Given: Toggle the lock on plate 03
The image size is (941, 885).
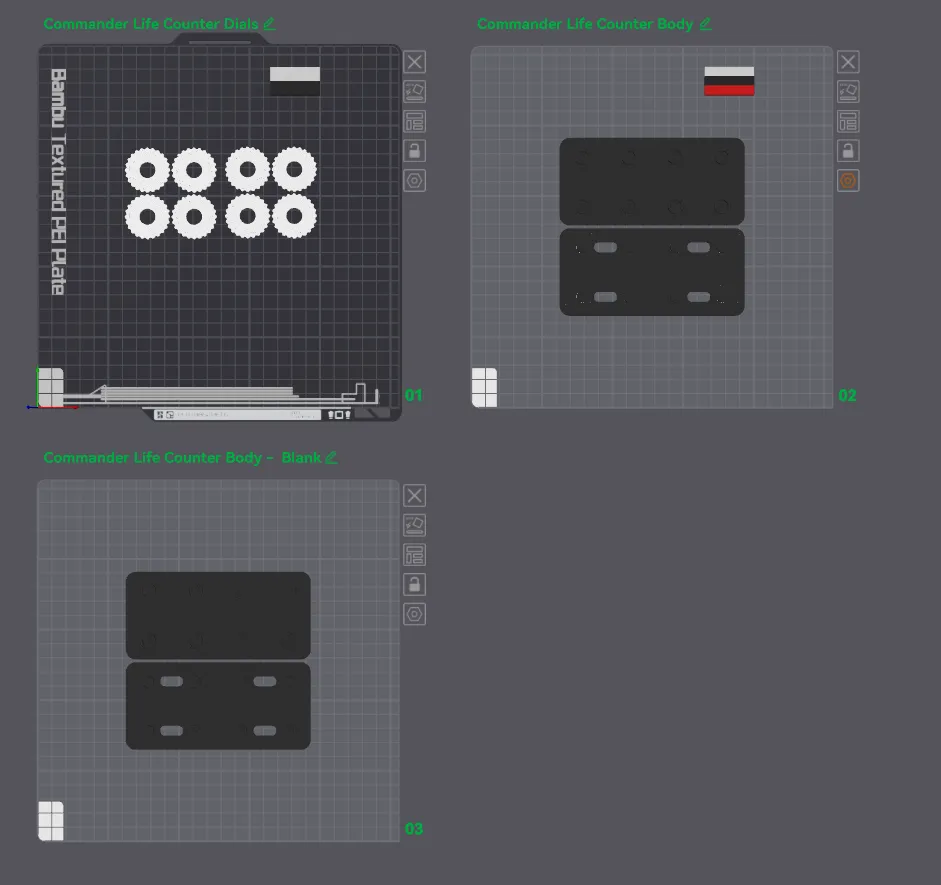Looking at the screenshot, I should pos(414,585).
